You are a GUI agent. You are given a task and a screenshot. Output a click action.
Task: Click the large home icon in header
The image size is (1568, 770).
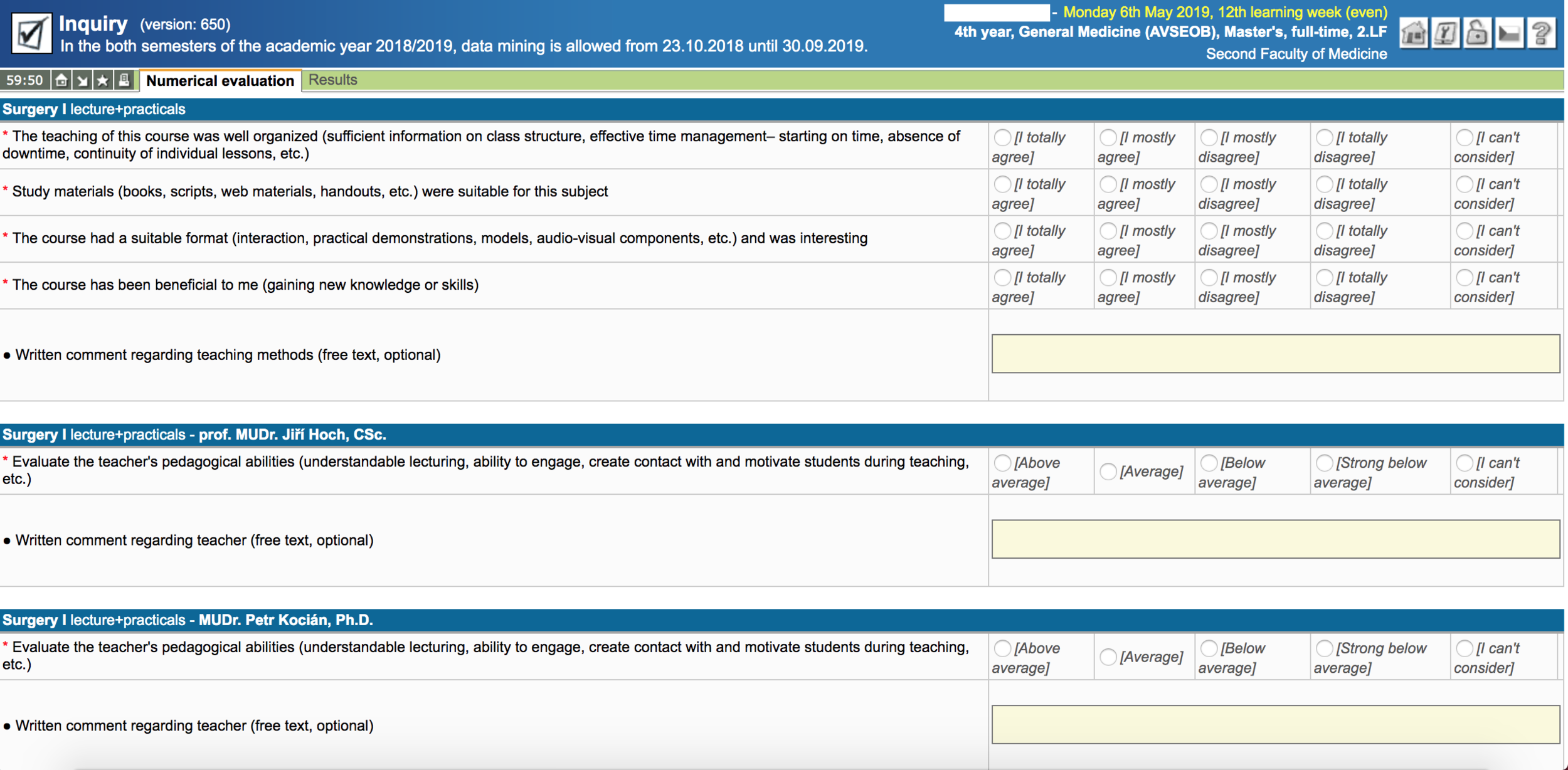click(1413, 33)
